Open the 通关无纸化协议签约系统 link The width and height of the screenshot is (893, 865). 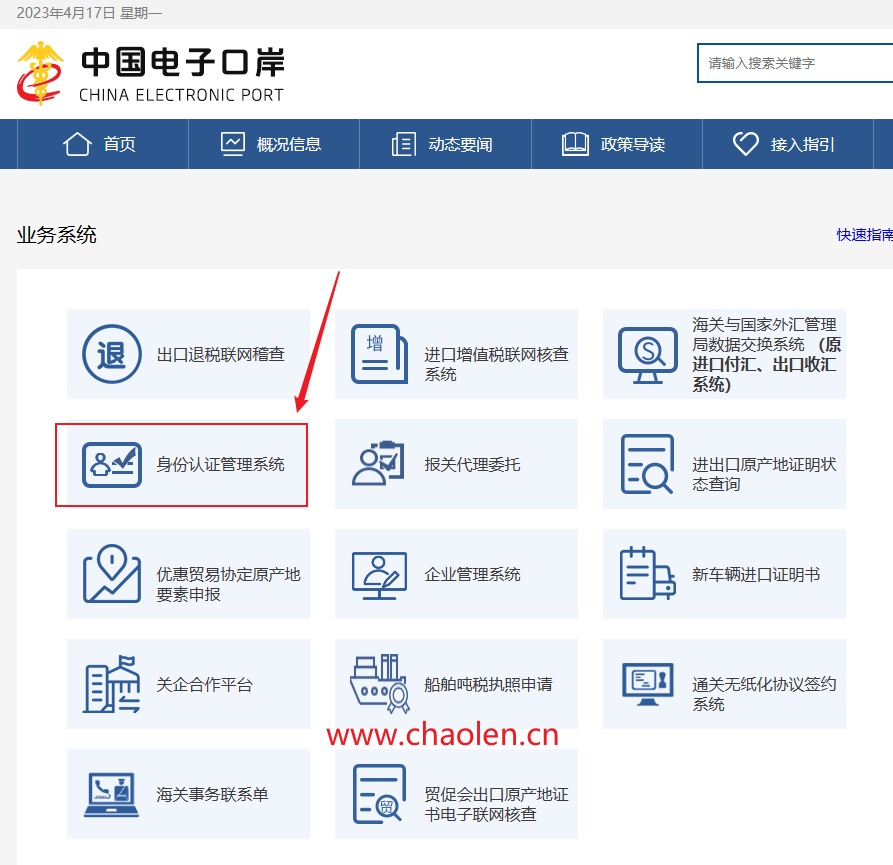tap(763, 694)
